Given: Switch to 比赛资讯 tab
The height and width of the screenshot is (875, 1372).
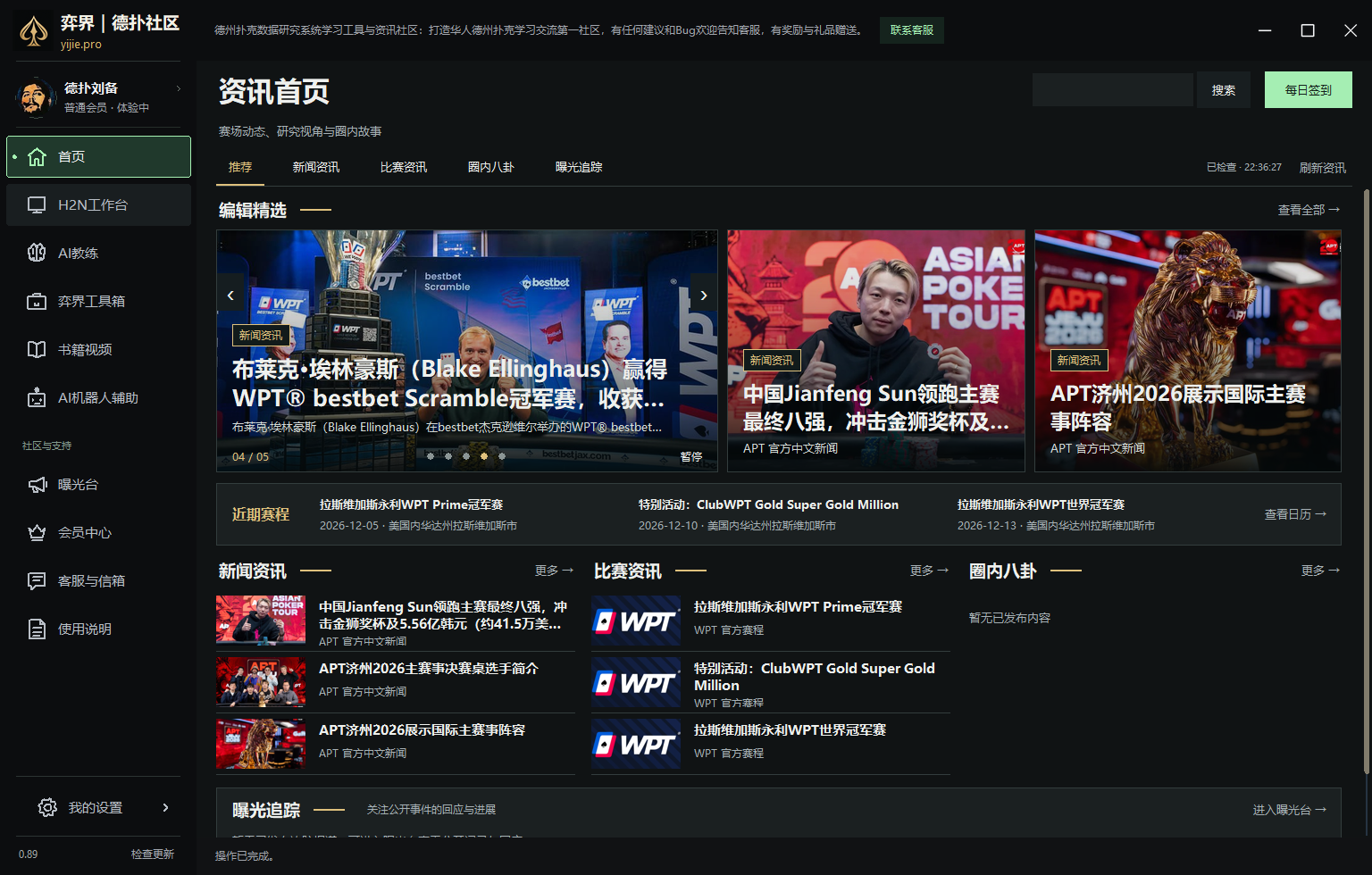Looking at the screenshot, I should click(x=404, y=168).
